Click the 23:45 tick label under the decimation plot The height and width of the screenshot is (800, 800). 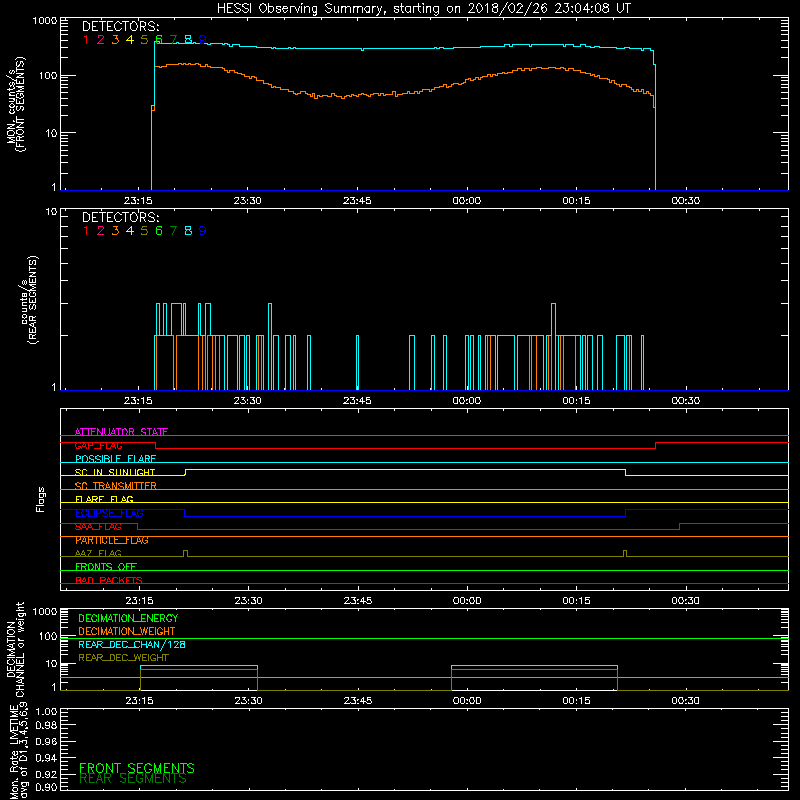point(358,701)
